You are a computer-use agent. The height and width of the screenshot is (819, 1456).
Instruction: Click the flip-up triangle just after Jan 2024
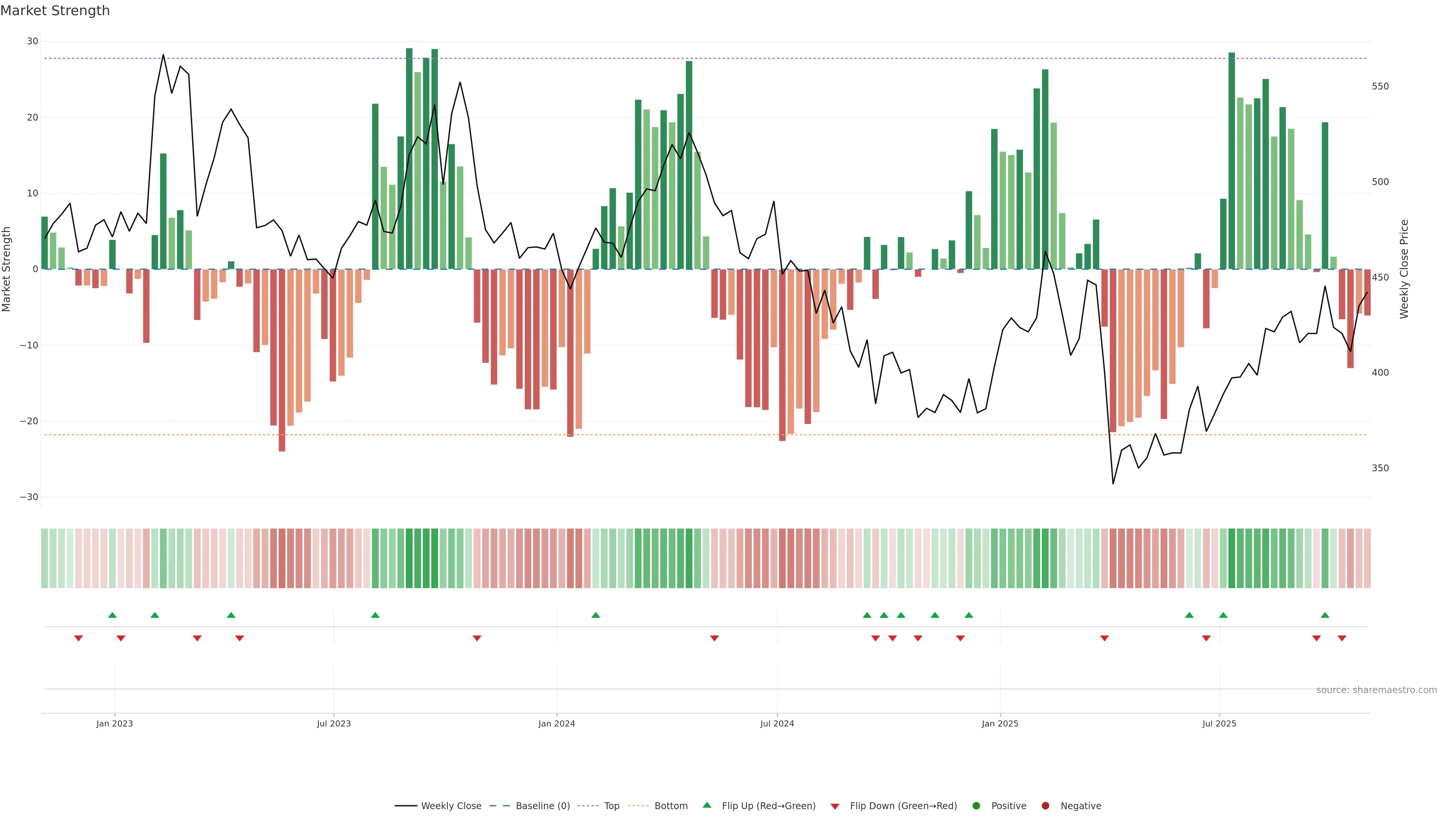[595, 615]
